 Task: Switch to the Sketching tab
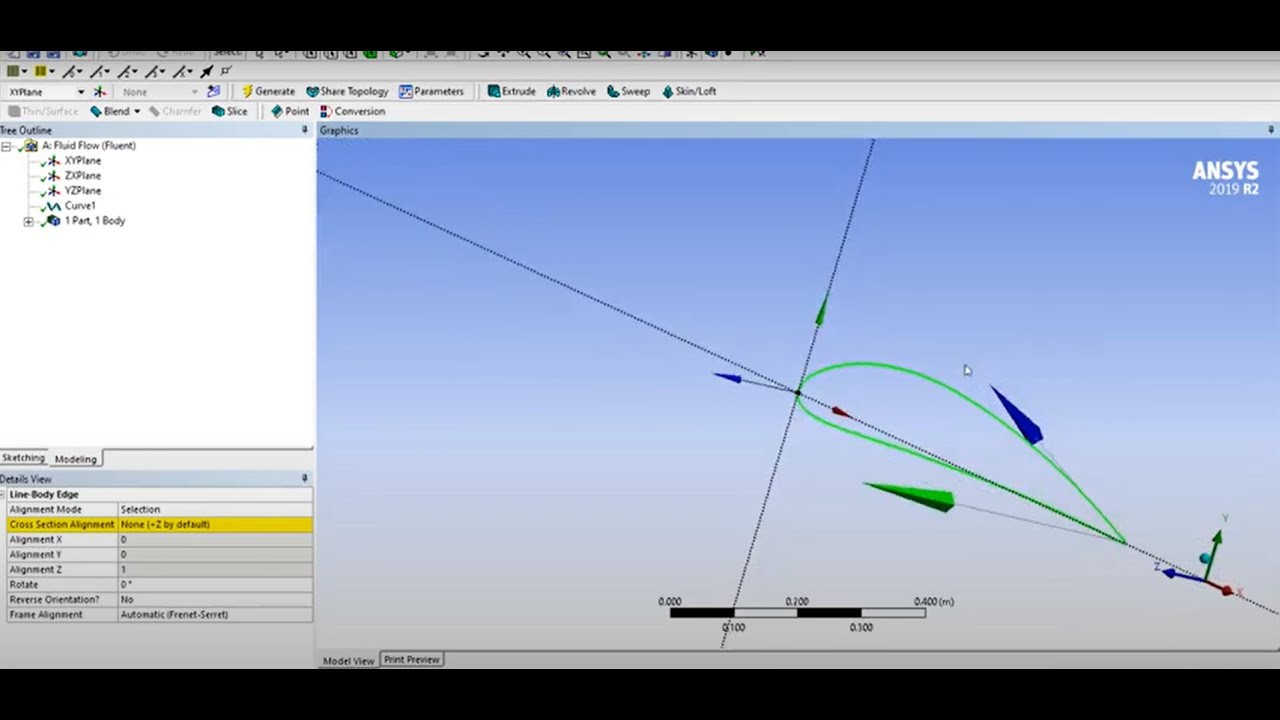[x=23, y=458]
